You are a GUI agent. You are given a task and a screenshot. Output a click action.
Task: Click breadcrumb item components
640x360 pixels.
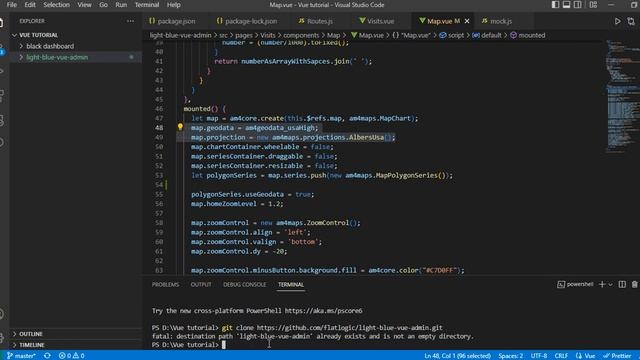coord(301,35)
